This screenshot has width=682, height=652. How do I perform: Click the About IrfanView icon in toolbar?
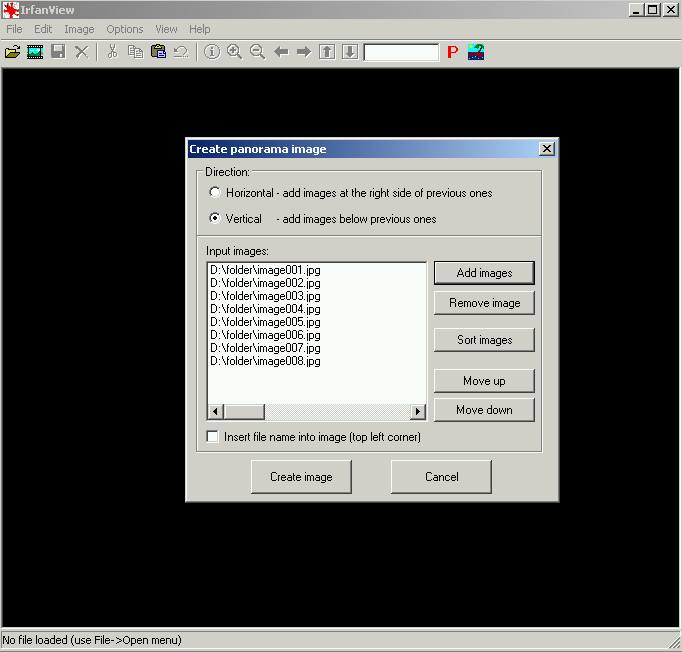(x=476, y=52)
